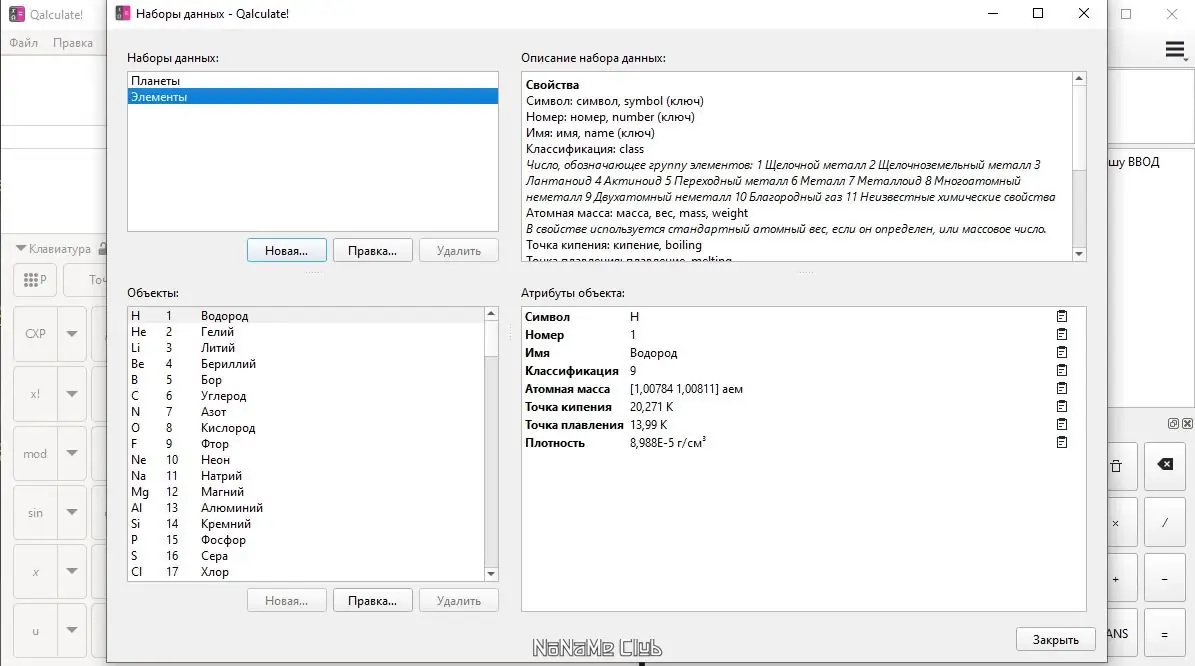
Task: Select the Литий object row
Action: click(306, 347)
